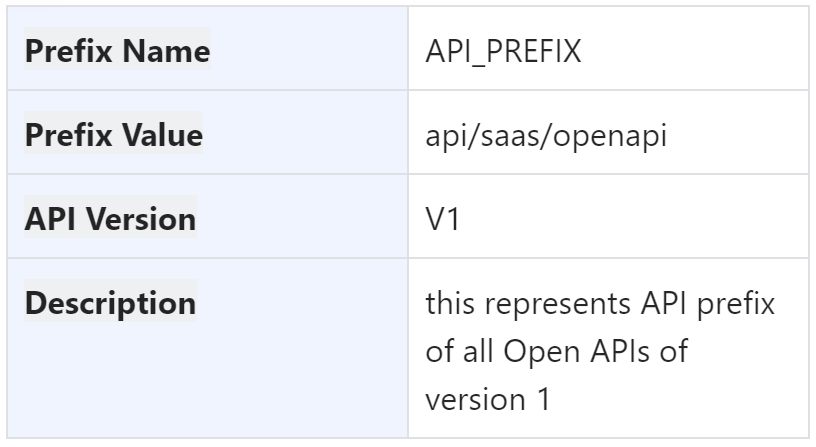The height and width of the screenshot is (447, 816).
Task: Click the "Prefix Name" label cell
Action: [116, 52]
